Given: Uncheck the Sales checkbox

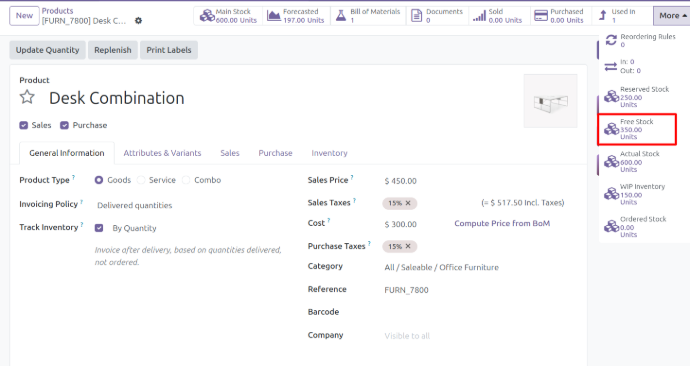Looking at the screenshot, I should [24, 125].
